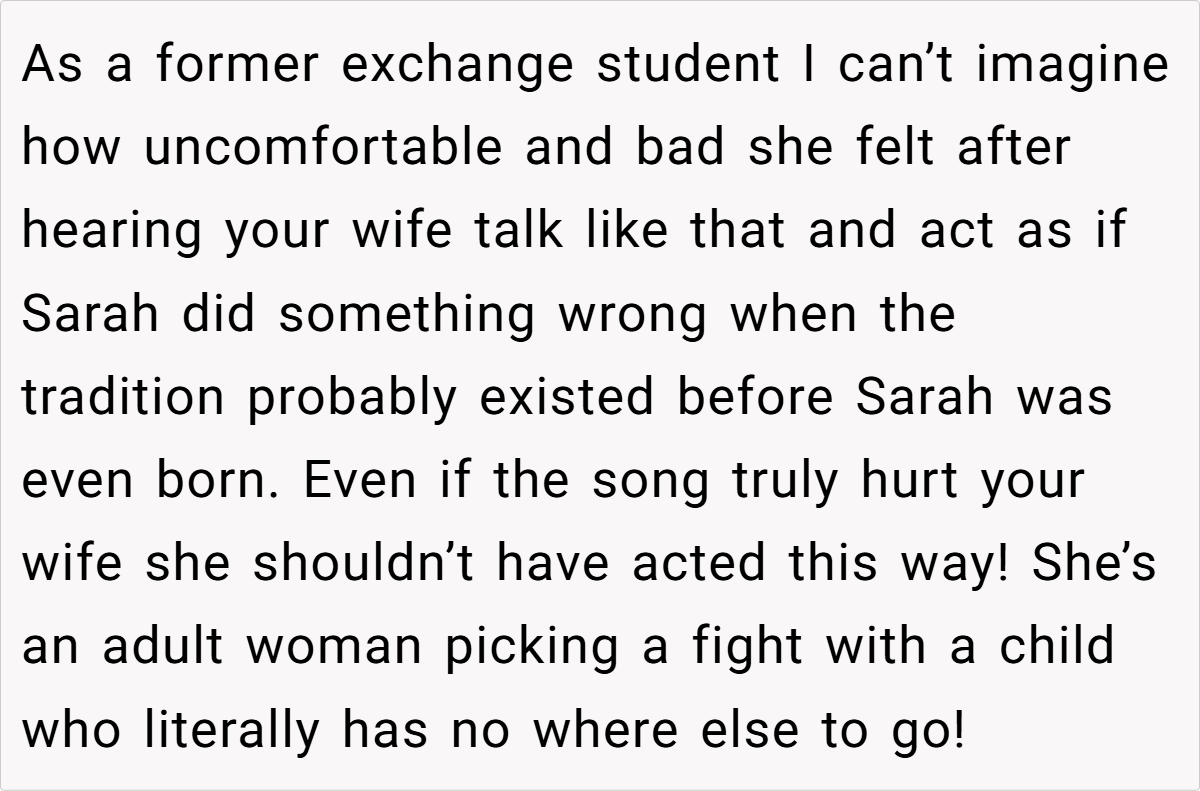This screenshot has height=791, width=1200.
Task: Click the word "fight"
Action: (x=750, y=647)
